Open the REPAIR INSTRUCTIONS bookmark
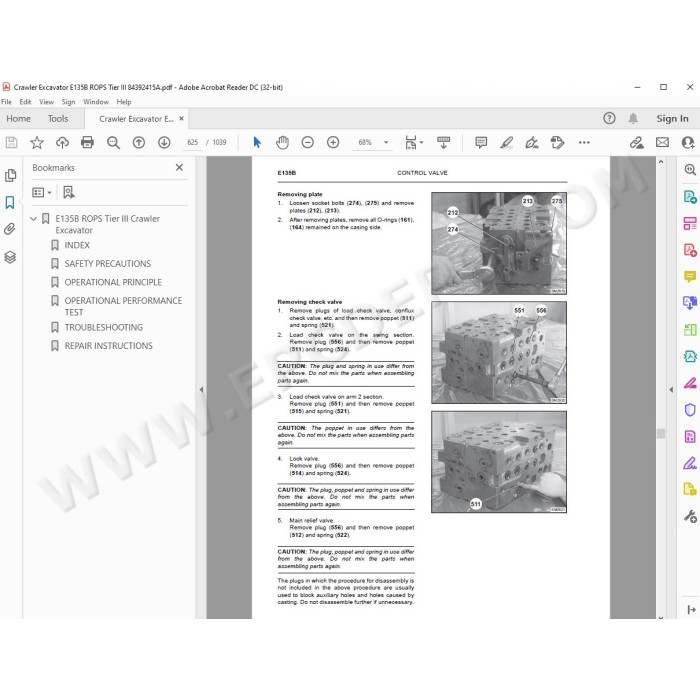Viewport: 700px width, 700px height. point(108,346)
